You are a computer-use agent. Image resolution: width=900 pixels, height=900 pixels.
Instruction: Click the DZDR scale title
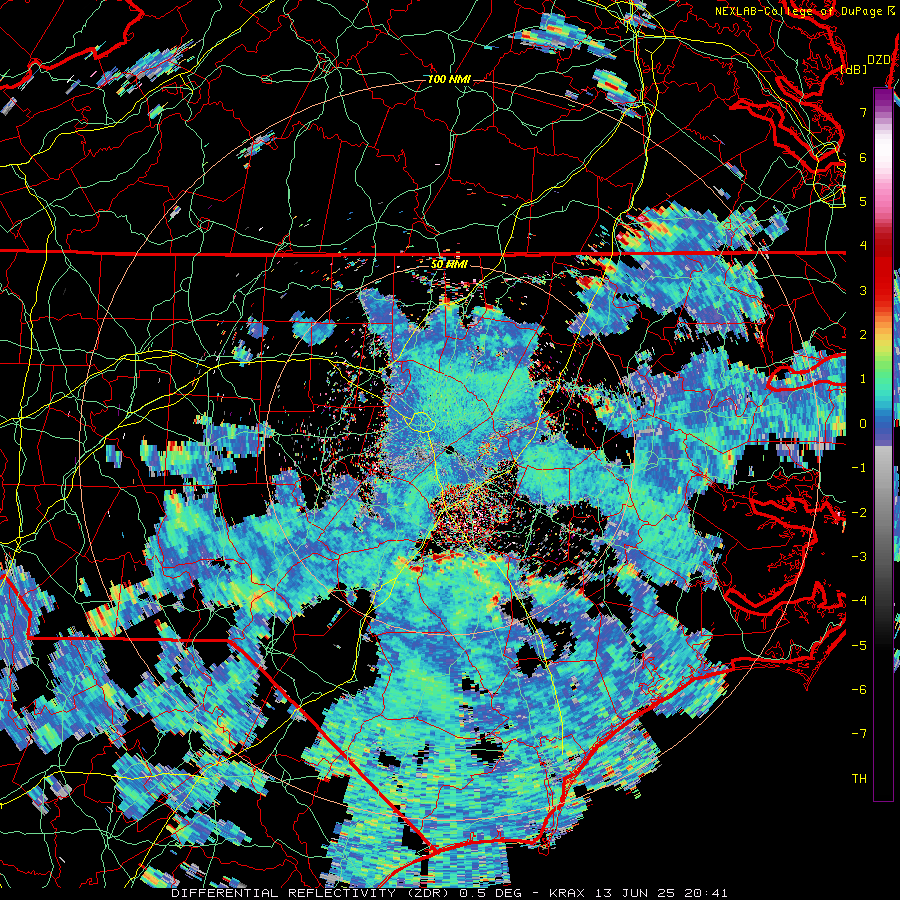click(878, 60)
